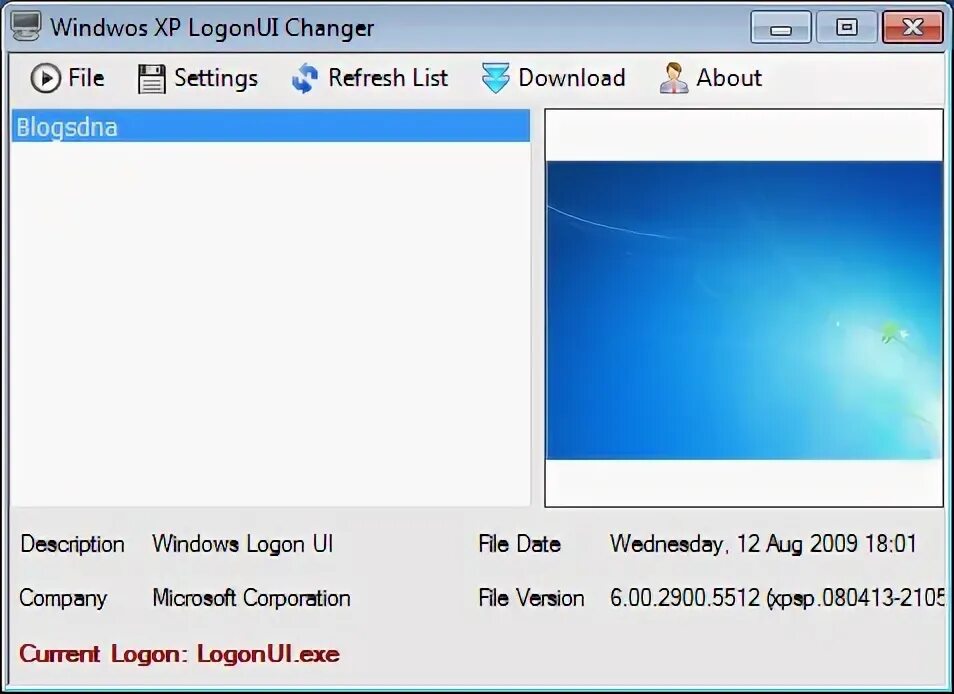Click the monitor icon in title bar

tap(26, 26)
